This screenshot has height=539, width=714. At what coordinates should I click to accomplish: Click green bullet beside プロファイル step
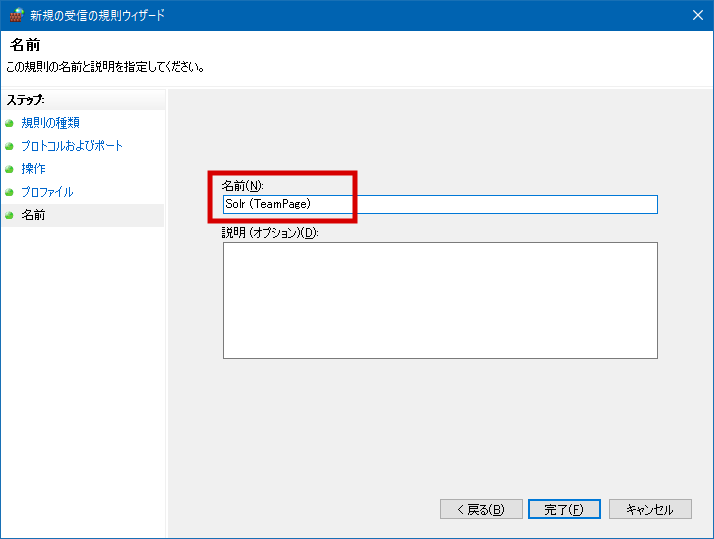10,192
